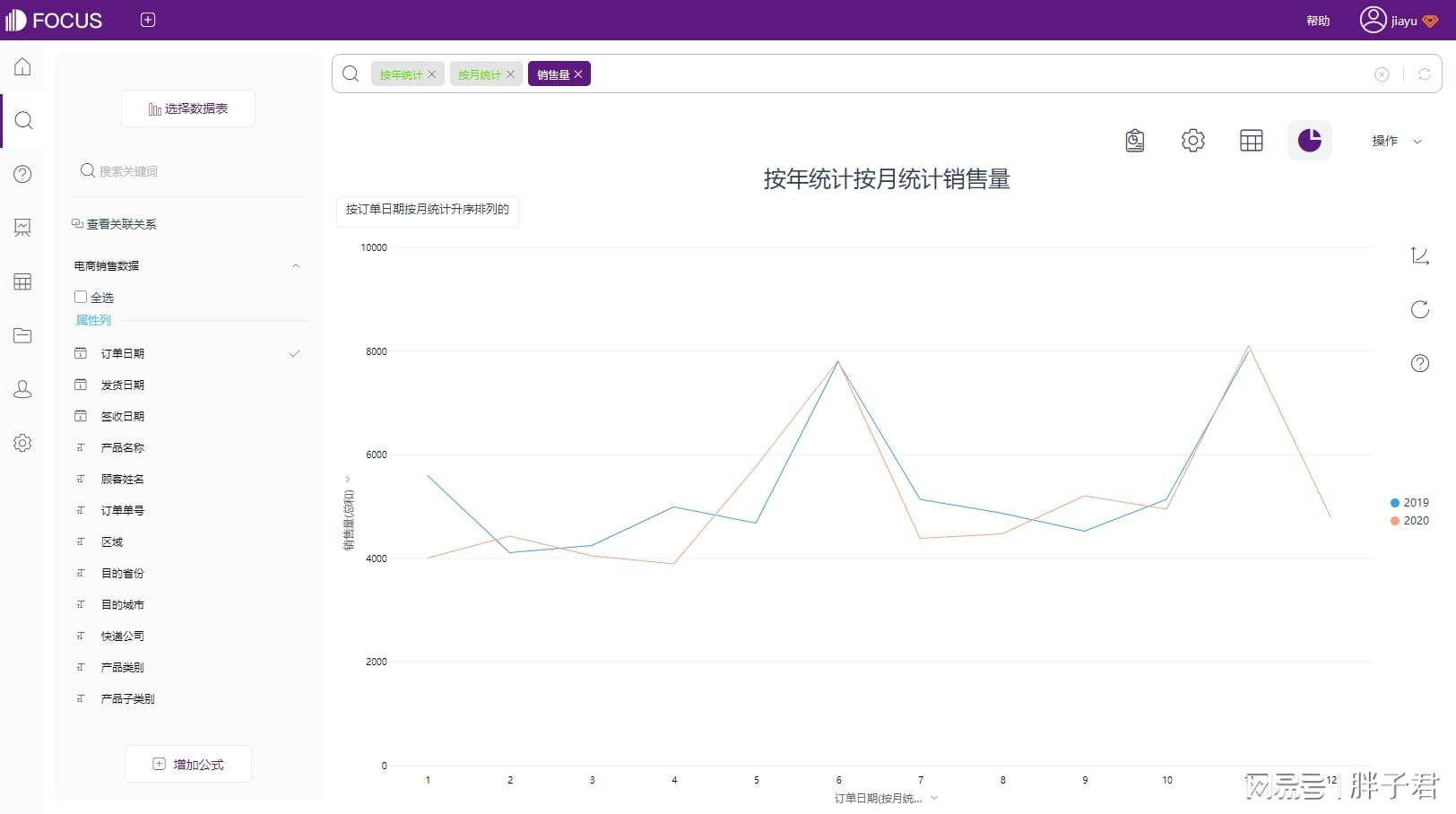1456x814 pixels.
Task: Open the user management icon in sidebar
Action: (x=22, y=389)
